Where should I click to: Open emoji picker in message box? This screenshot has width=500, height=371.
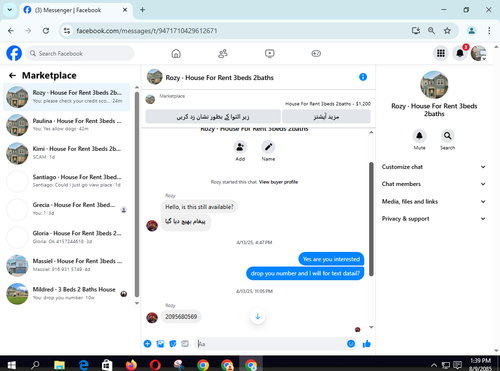click(x=351, y=344)
